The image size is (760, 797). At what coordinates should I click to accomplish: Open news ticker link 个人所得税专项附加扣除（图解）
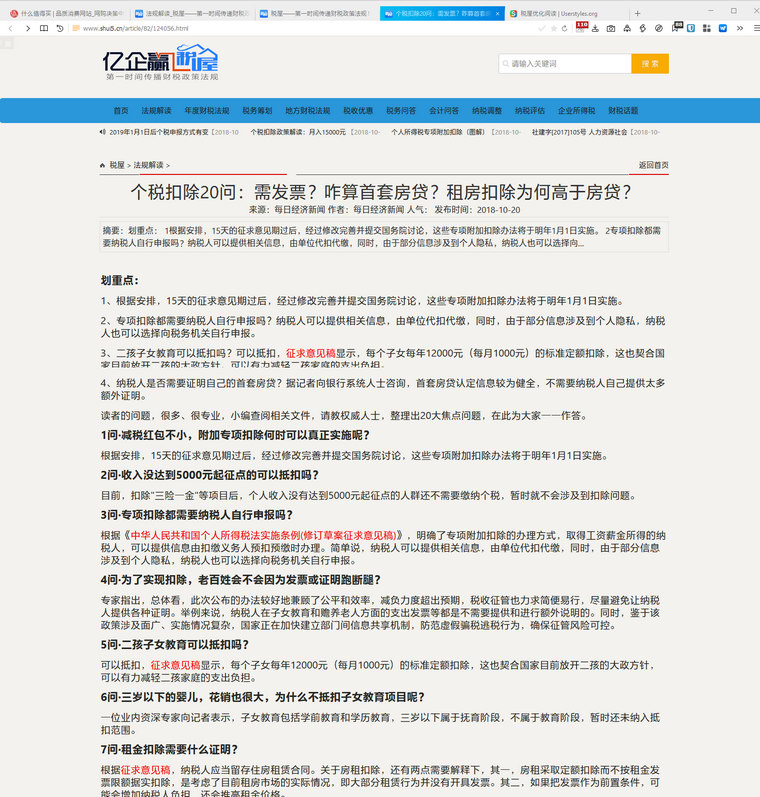(x=438, y=132)
